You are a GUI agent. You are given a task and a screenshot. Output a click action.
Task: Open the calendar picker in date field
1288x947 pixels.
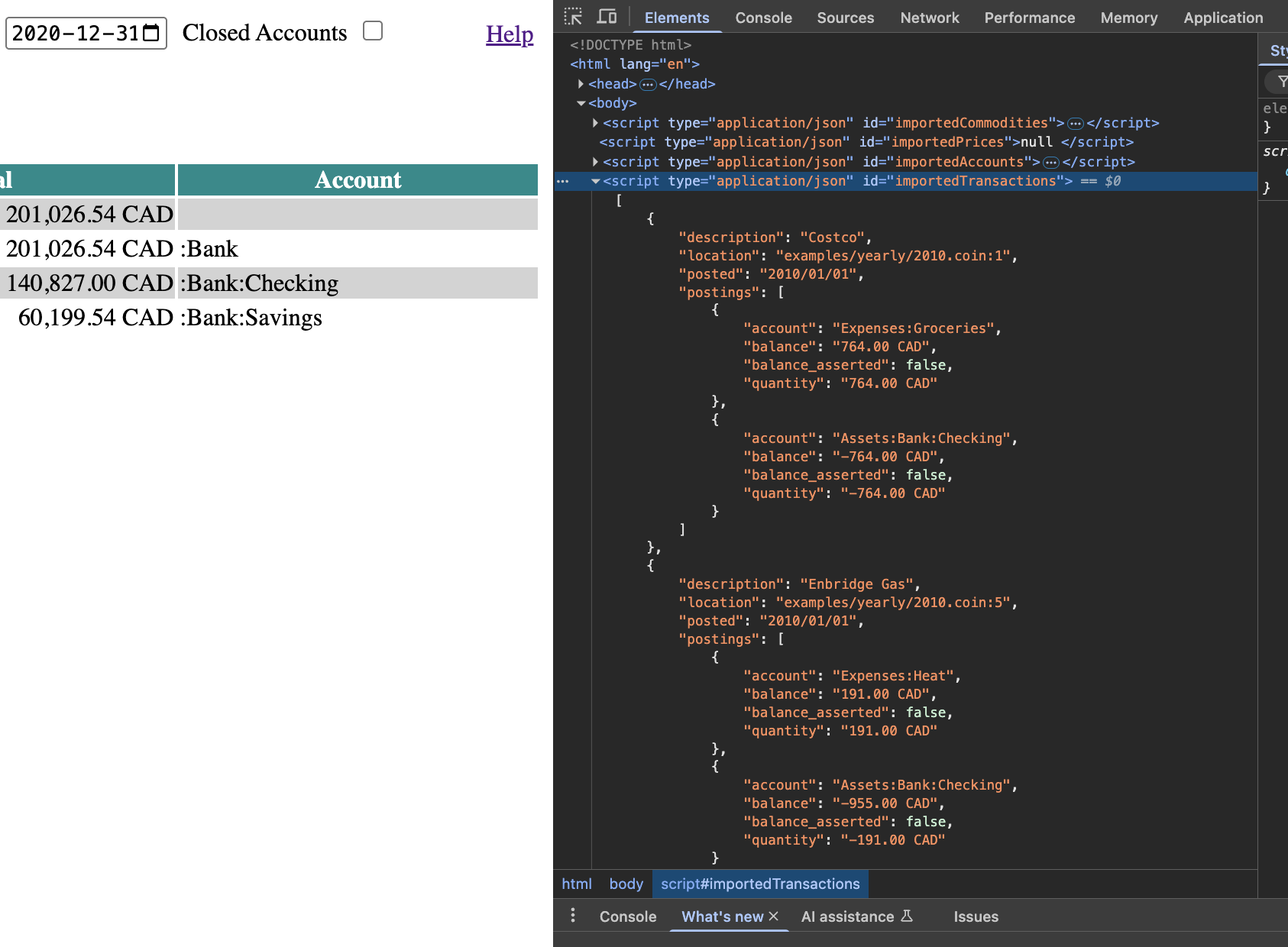click(151, 33)
